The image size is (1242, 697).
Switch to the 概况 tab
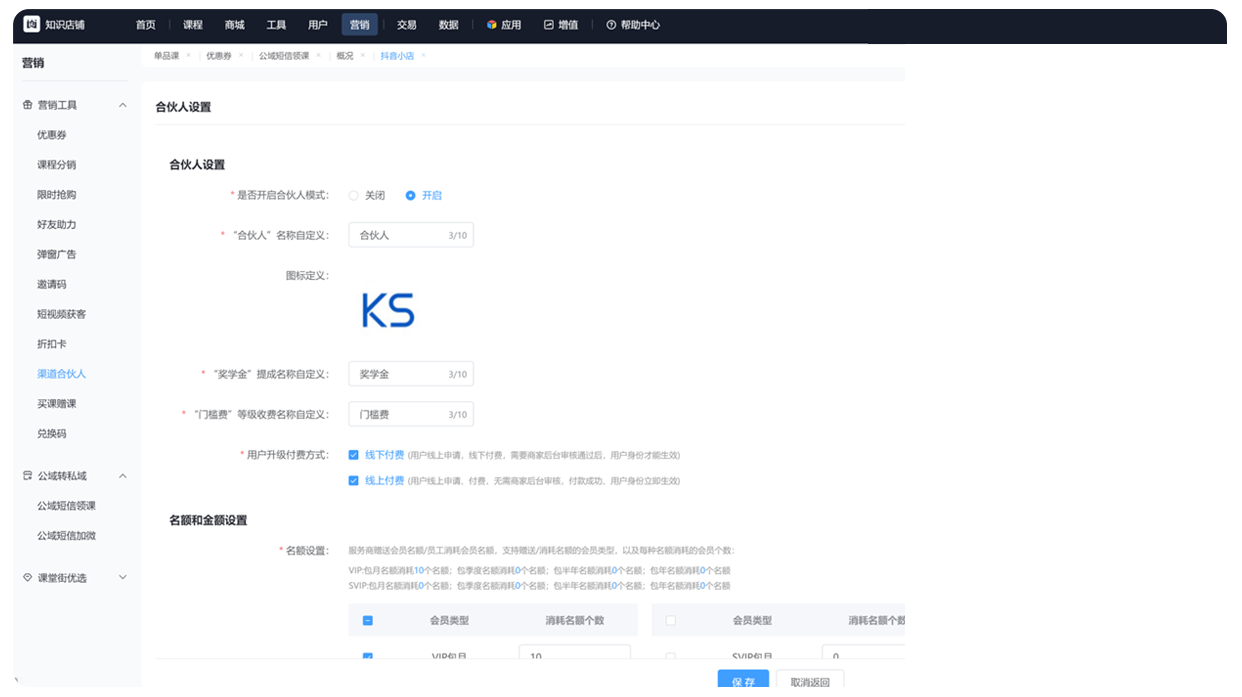[345, 56]
